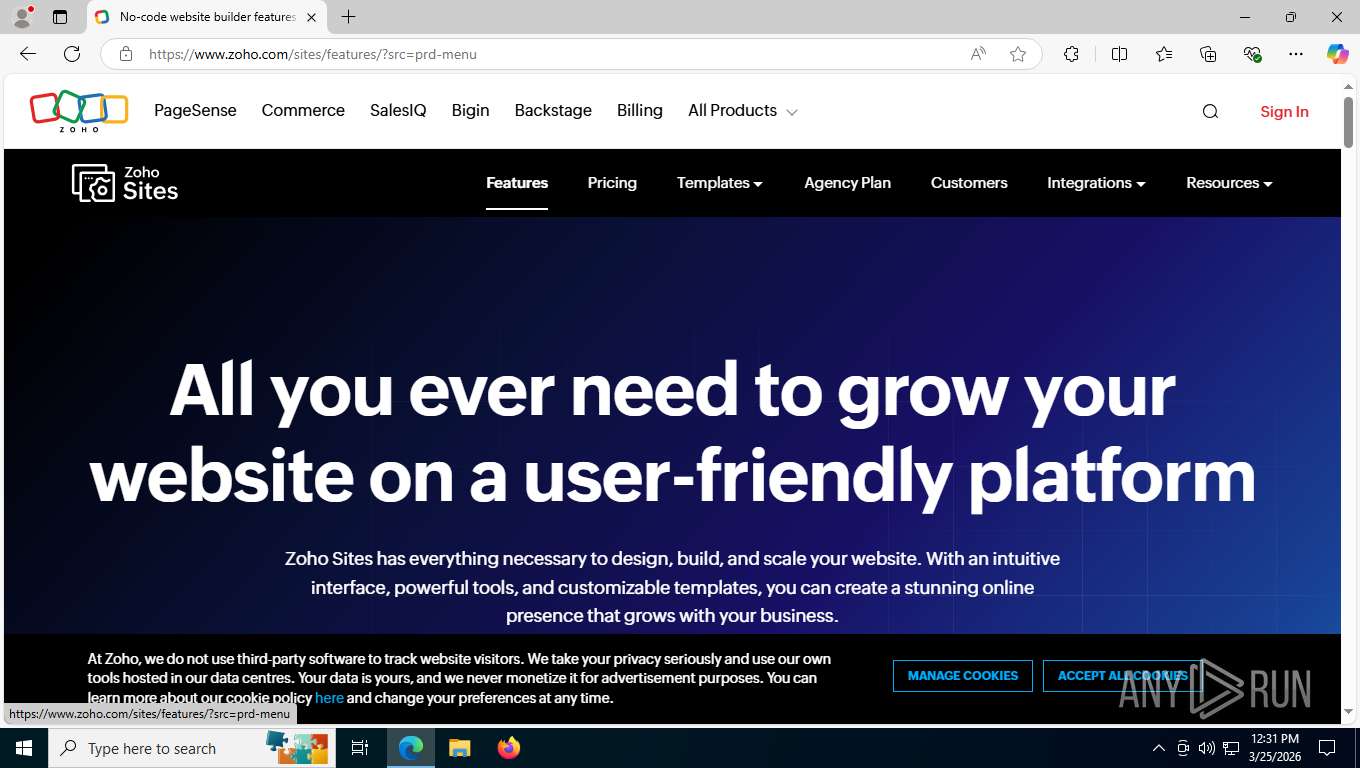Viewport: 1360px width, 768px height.
Task: Open SalesIQ product link
Action: (398, 110)
